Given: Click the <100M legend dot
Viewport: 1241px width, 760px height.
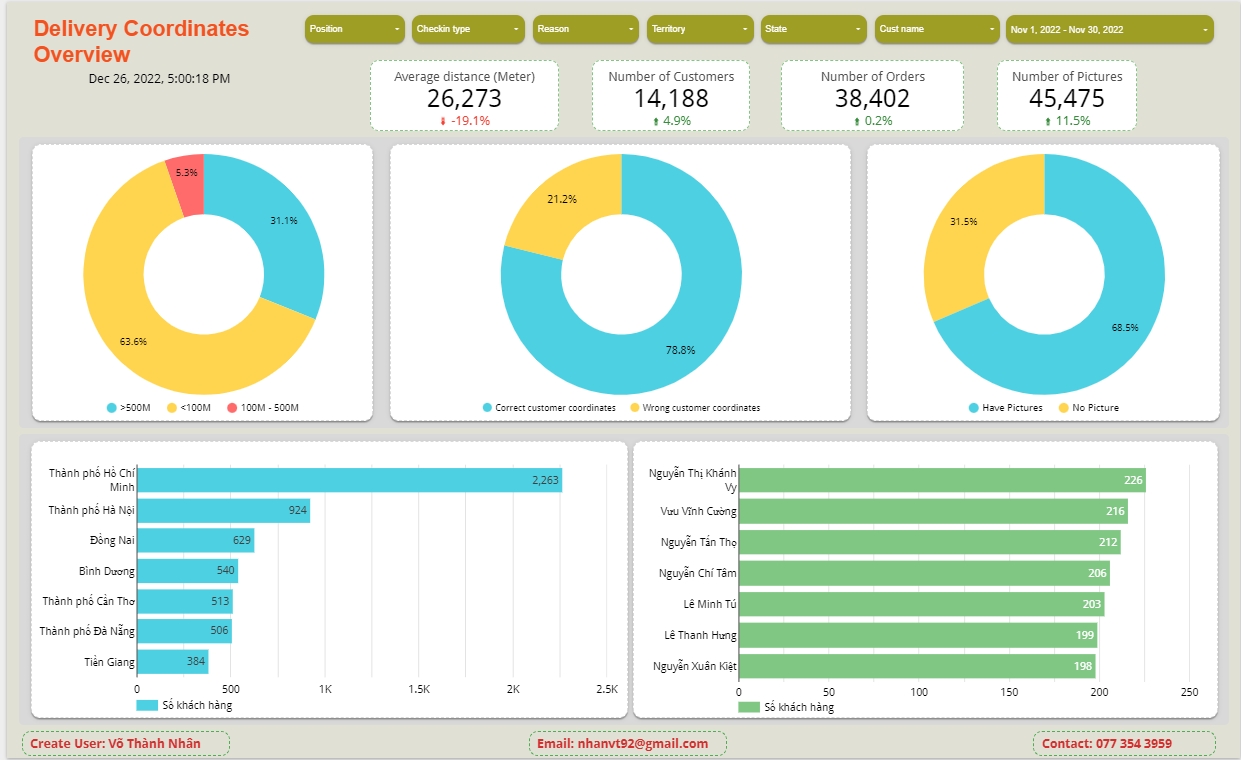Looking at the screenshot, I should [x=171, y=408].
